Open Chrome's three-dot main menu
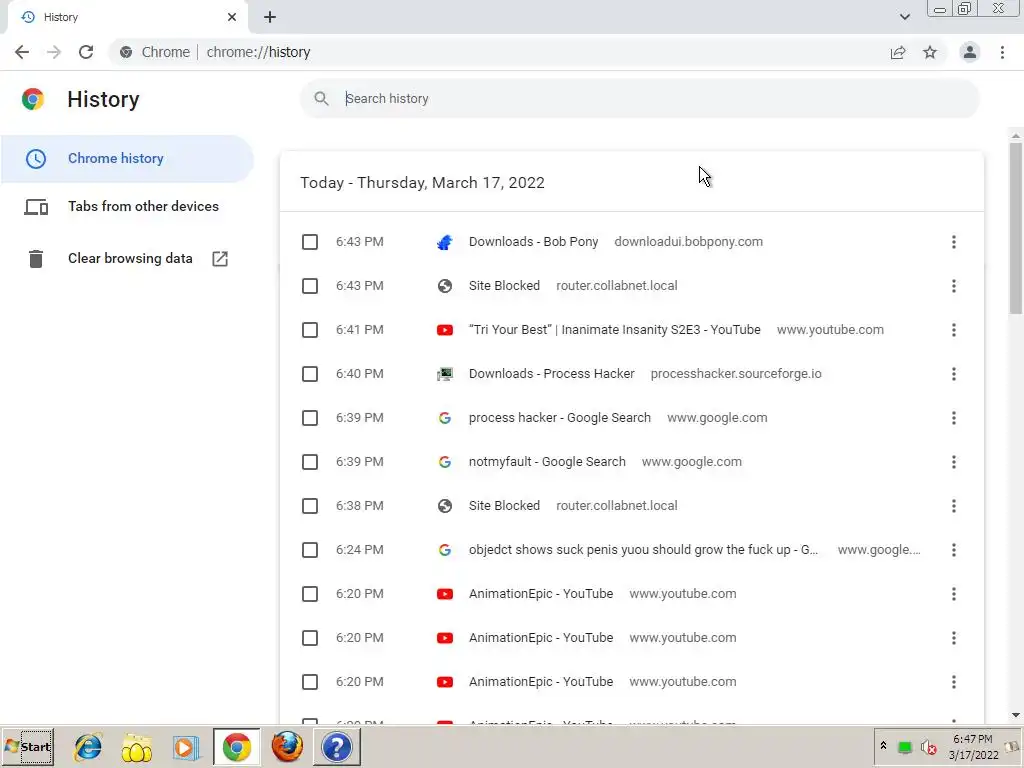The image size is (1024, 768). point(1002,52)
